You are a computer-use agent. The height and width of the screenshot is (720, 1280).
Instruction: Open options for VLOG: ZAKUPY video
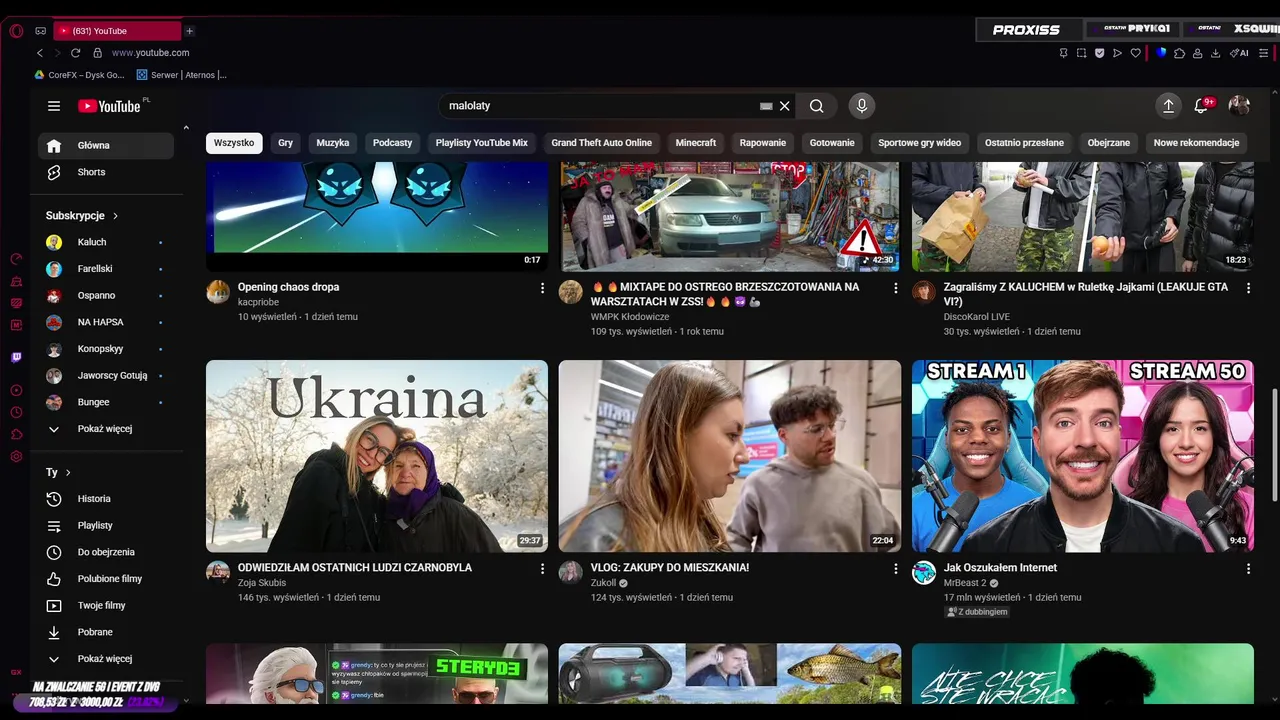[x=895, y=569]
